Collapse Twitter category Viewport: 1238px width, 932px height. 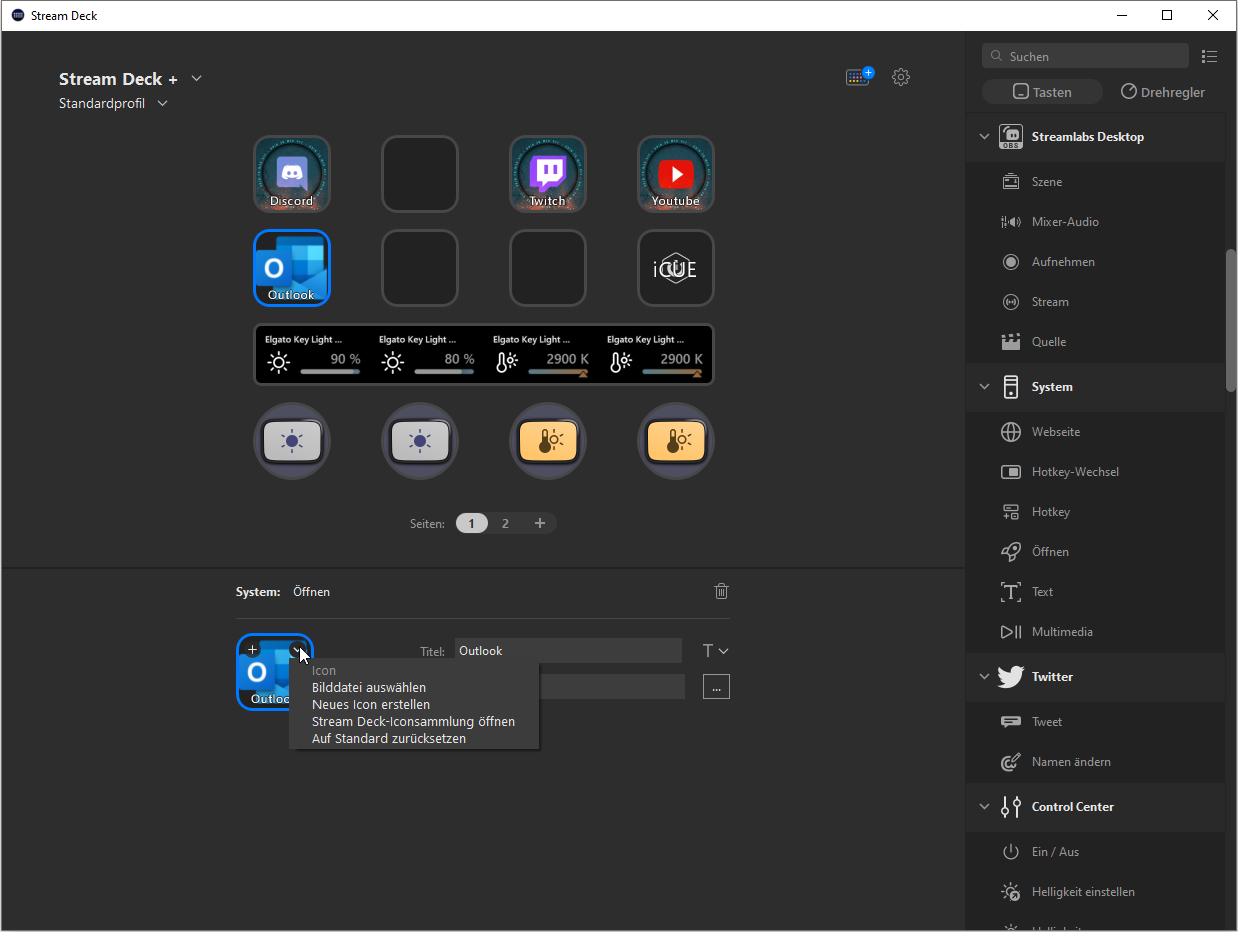(984, 677)
